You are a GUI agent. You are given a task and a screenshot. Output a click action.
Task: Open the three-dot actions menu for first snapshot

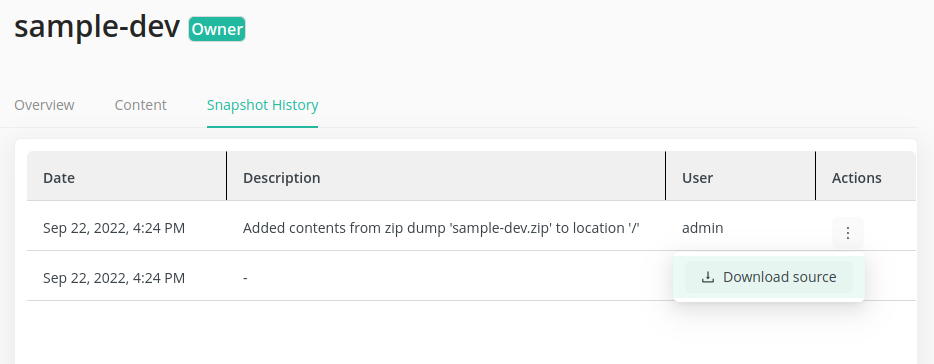[x=848, y=233]
